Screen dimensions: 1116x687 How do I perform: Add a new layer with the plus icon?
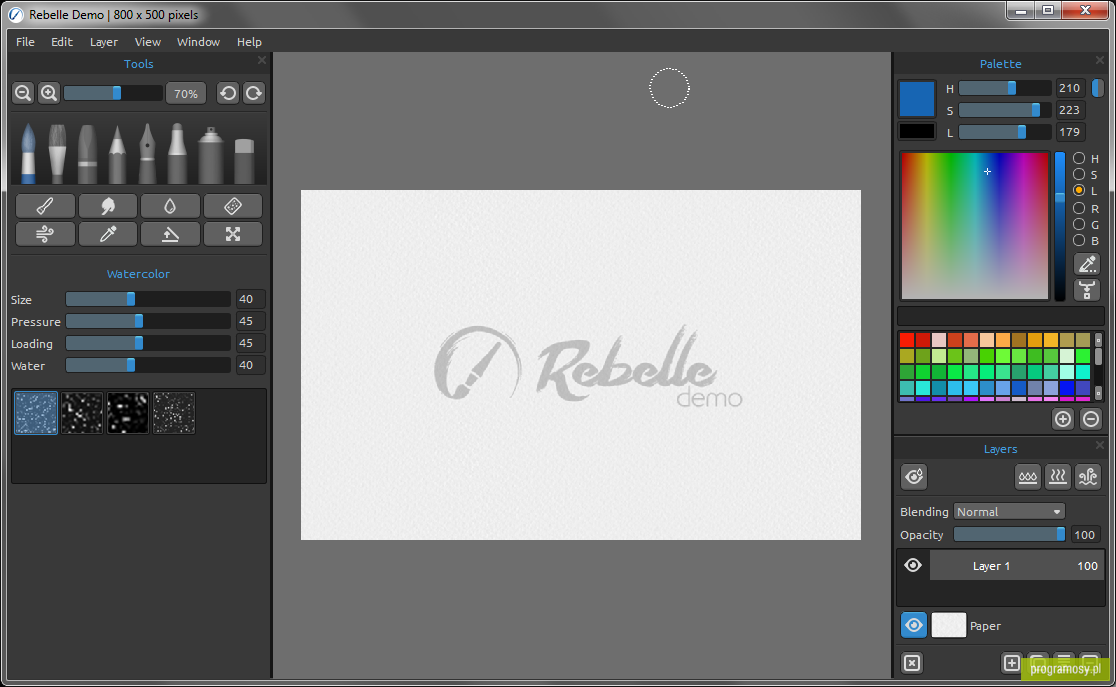[1011, 663]
